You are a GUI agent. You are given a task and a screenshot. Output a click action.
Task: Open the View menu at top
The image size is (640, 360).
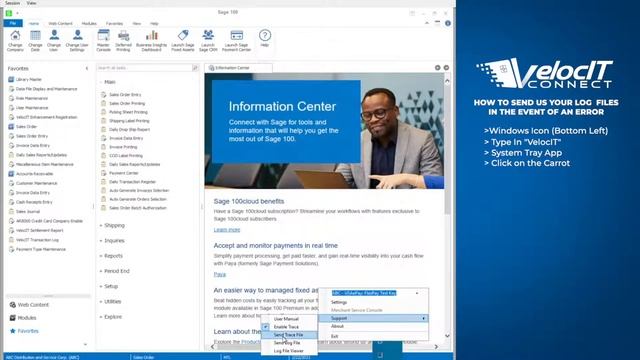point(31,3)
